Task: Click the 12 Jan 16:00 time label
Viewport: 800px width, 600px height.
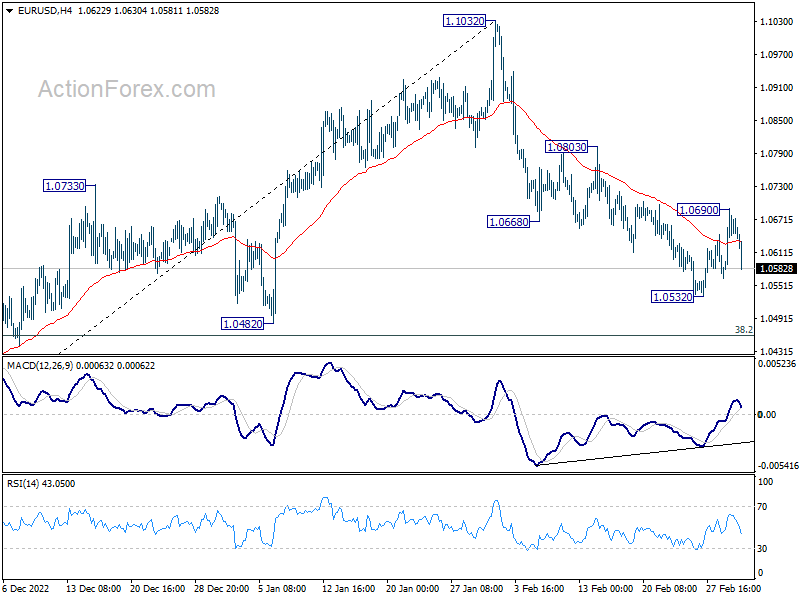Action: 349,589
